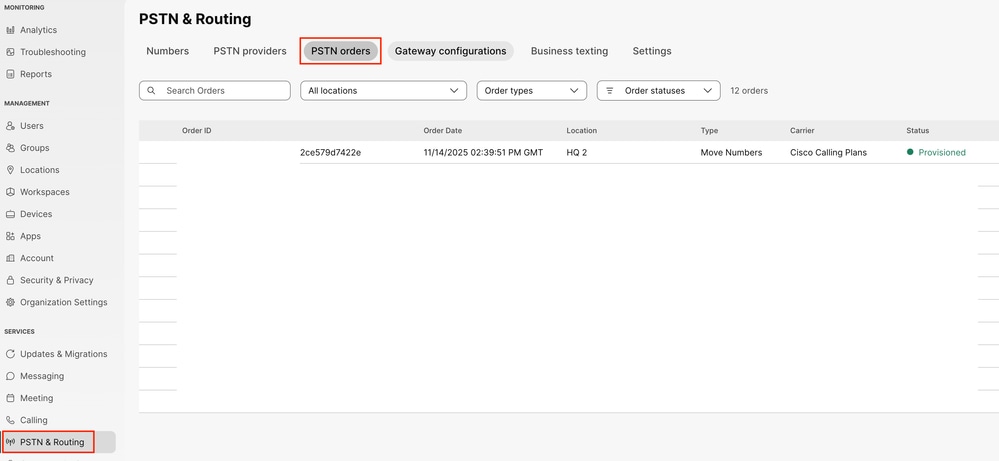Click the Groups people icon

[10, 148]
